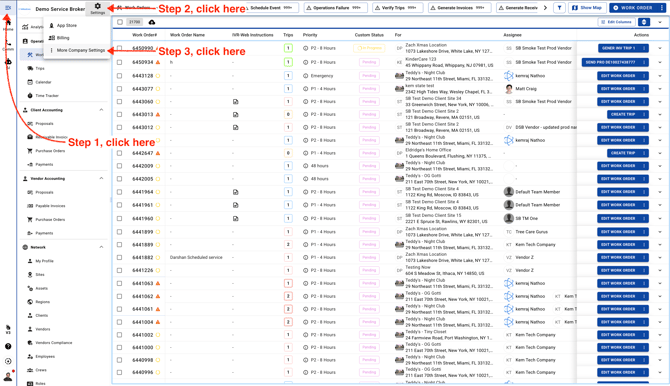Expand the row arrow for work order 6450990

pyautogui.click(x=660, y=48)
